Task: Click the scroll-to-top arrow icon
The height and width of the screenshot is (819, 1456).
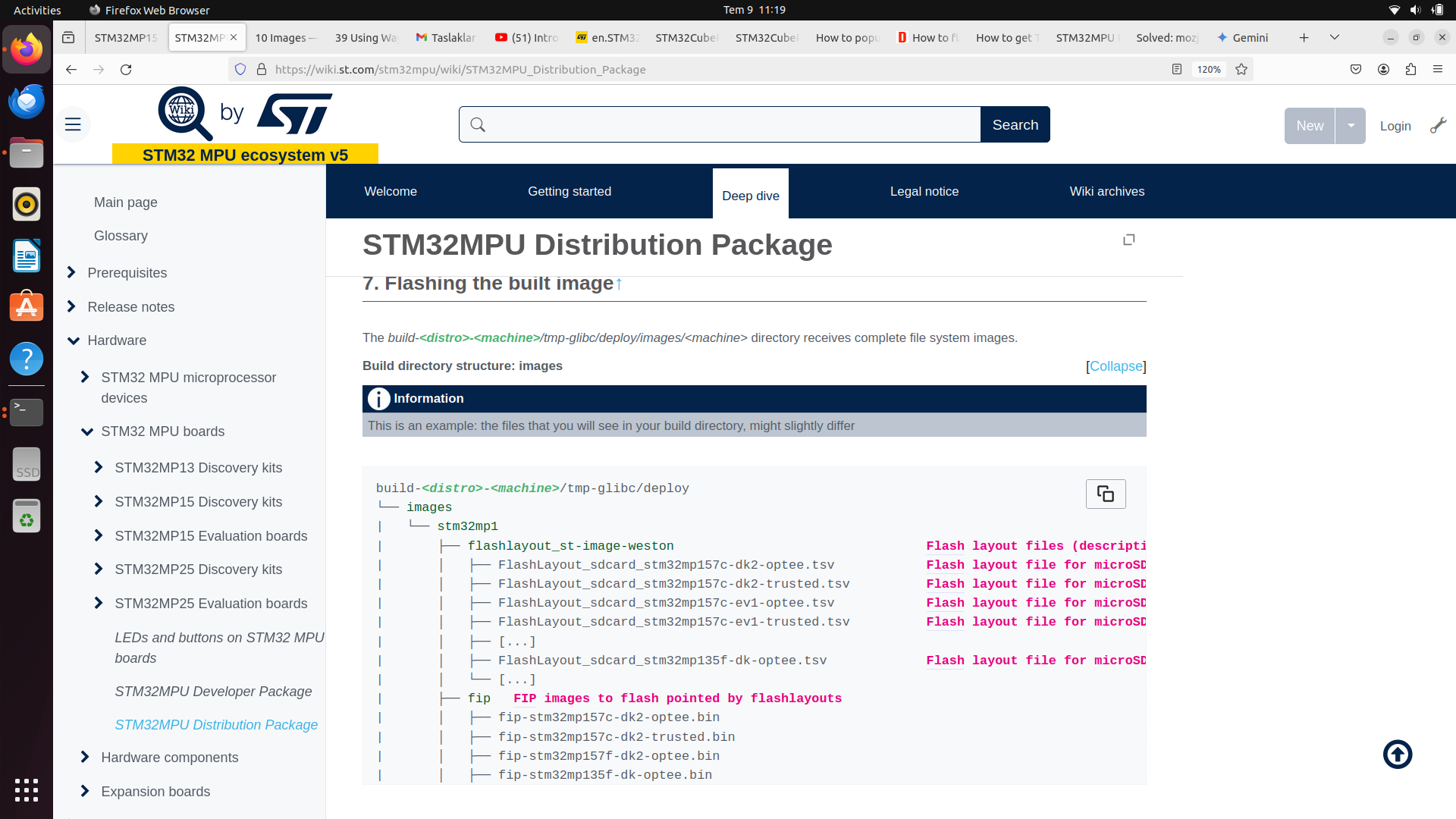Action: click(x=1397, y=755)
